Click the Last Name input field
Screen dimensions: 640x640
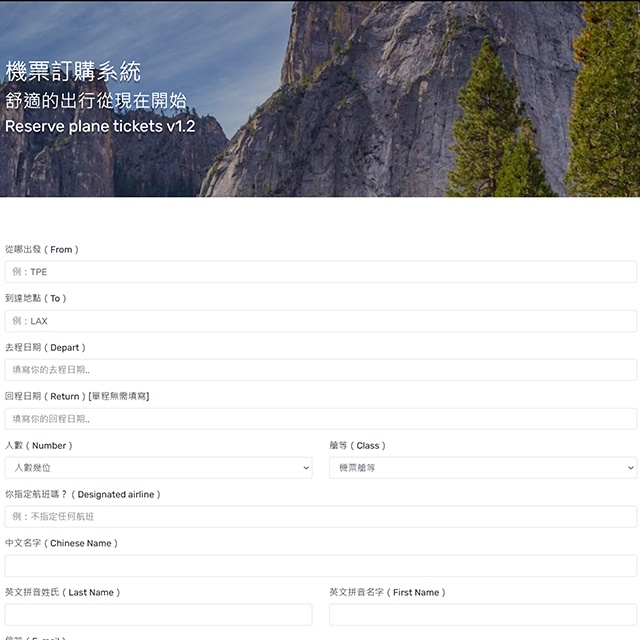click(158, 615)
